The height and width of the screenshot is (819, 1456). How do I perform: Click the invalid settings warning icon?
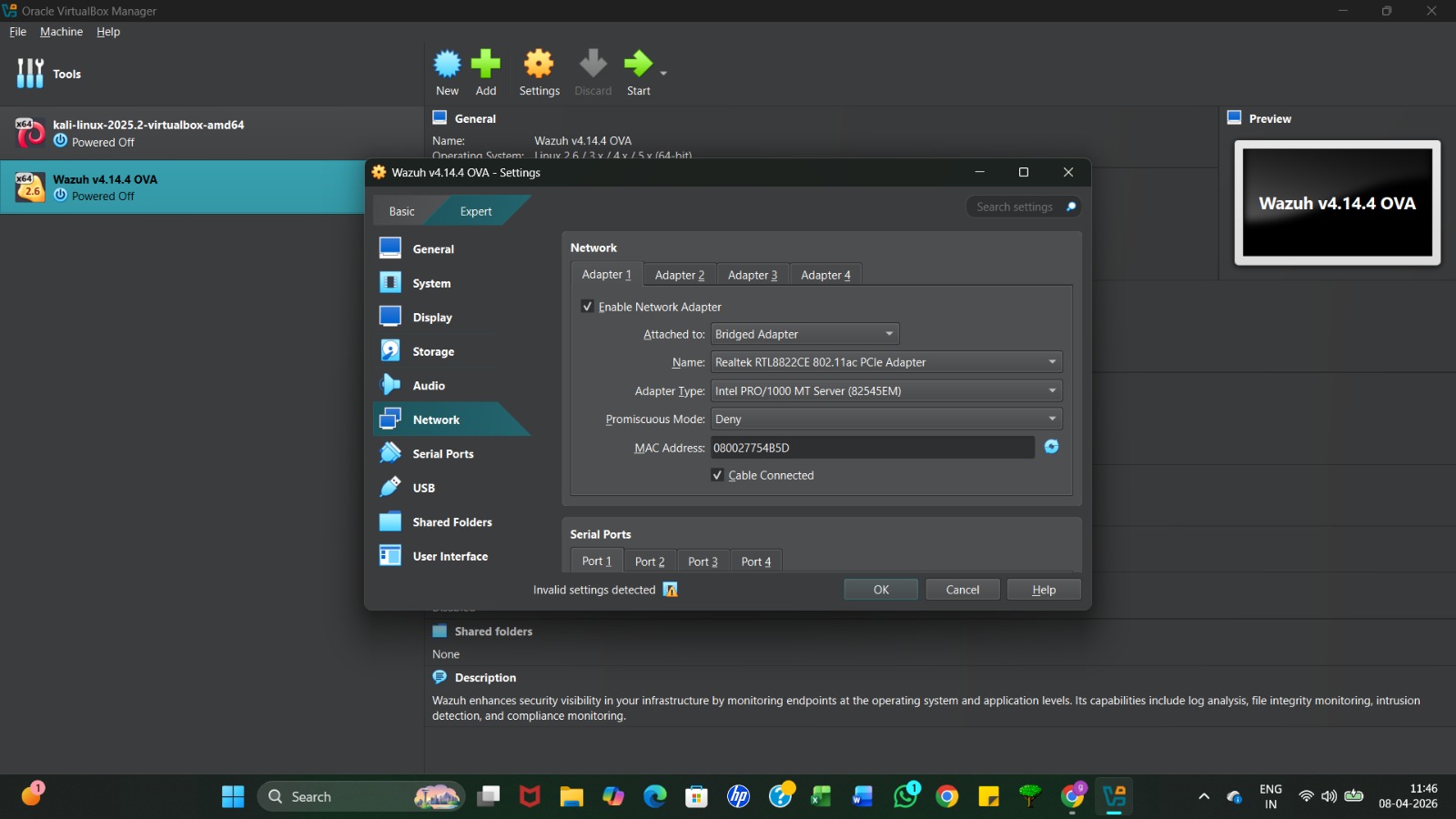click(x=671, y=590)
